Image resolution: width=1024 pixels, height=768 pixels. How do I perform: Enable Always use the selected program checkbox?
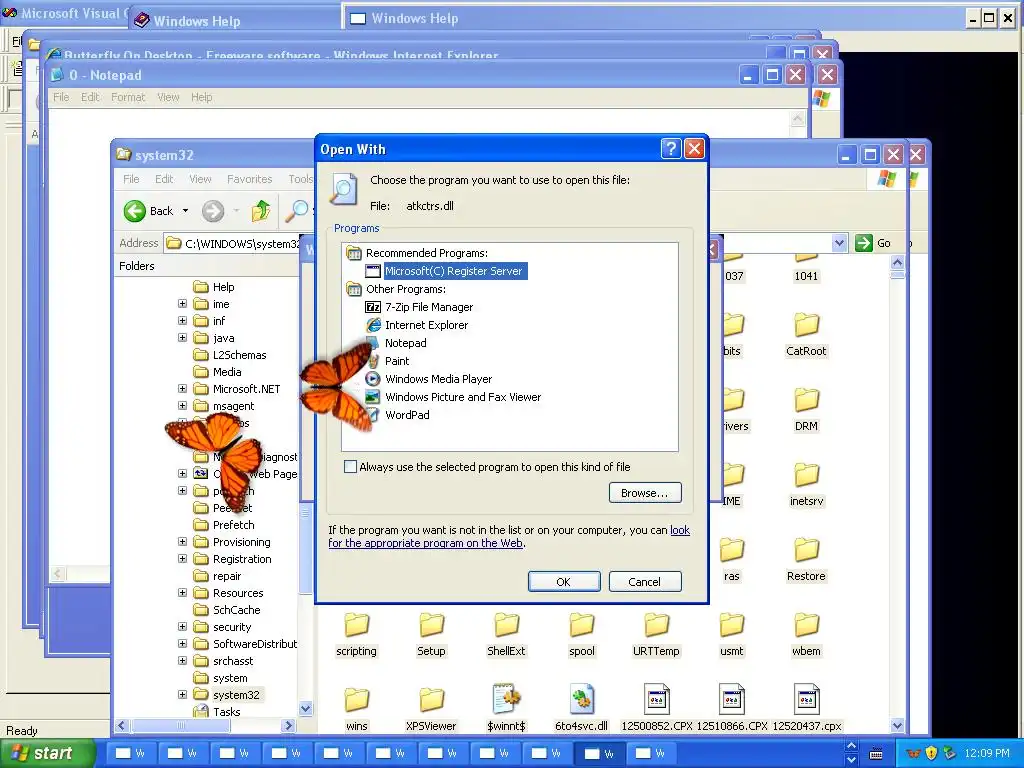pos(351,467)
